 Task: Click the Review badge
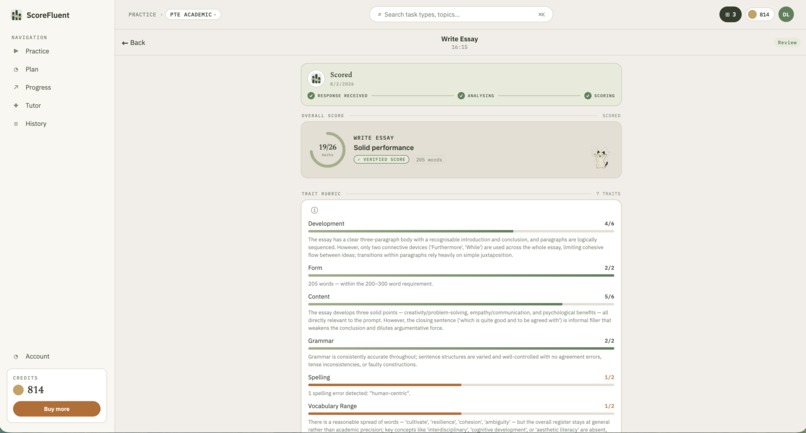coord(787,43)
